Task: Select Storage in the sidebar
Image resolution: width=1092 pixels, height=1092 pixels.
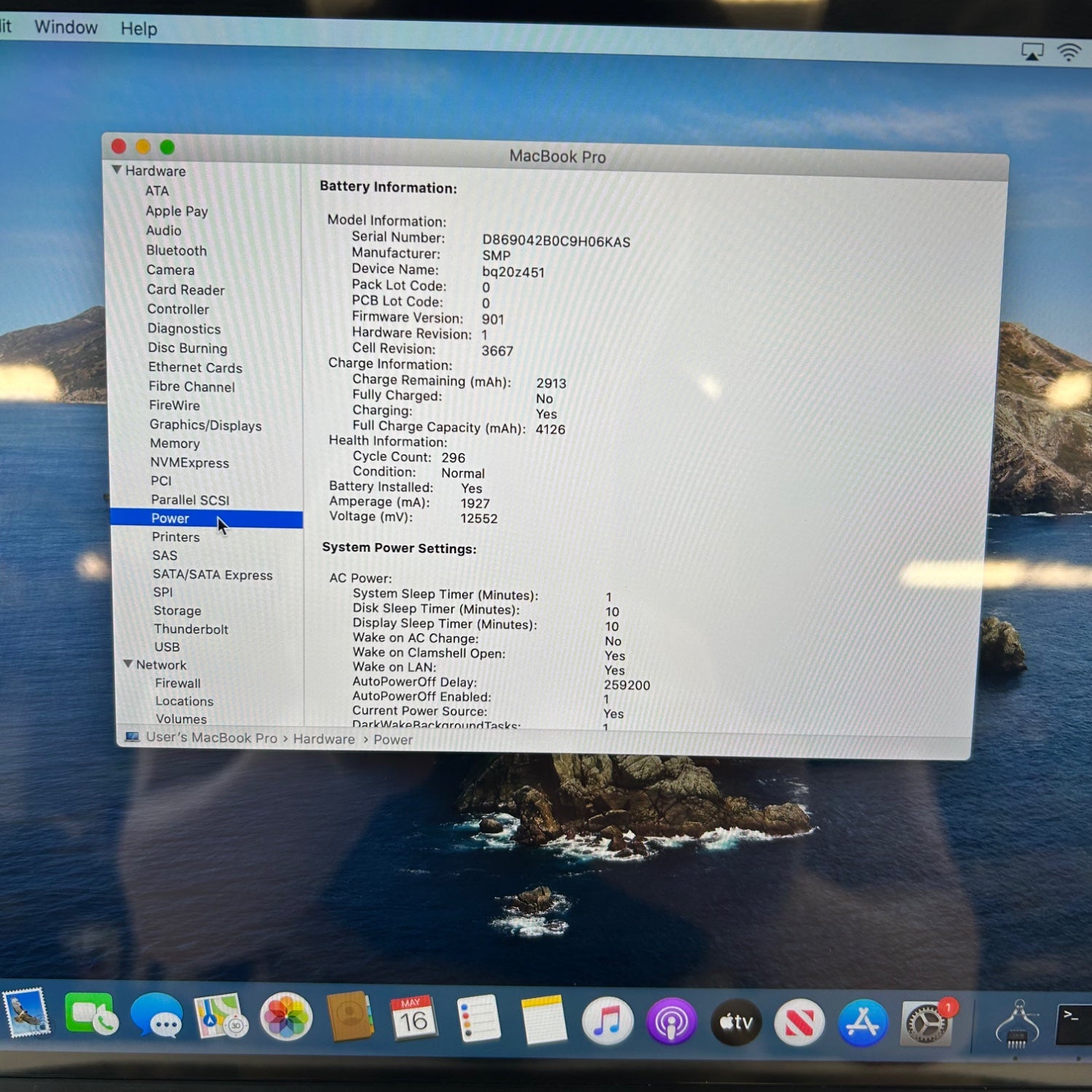Action: pos(177,611)
